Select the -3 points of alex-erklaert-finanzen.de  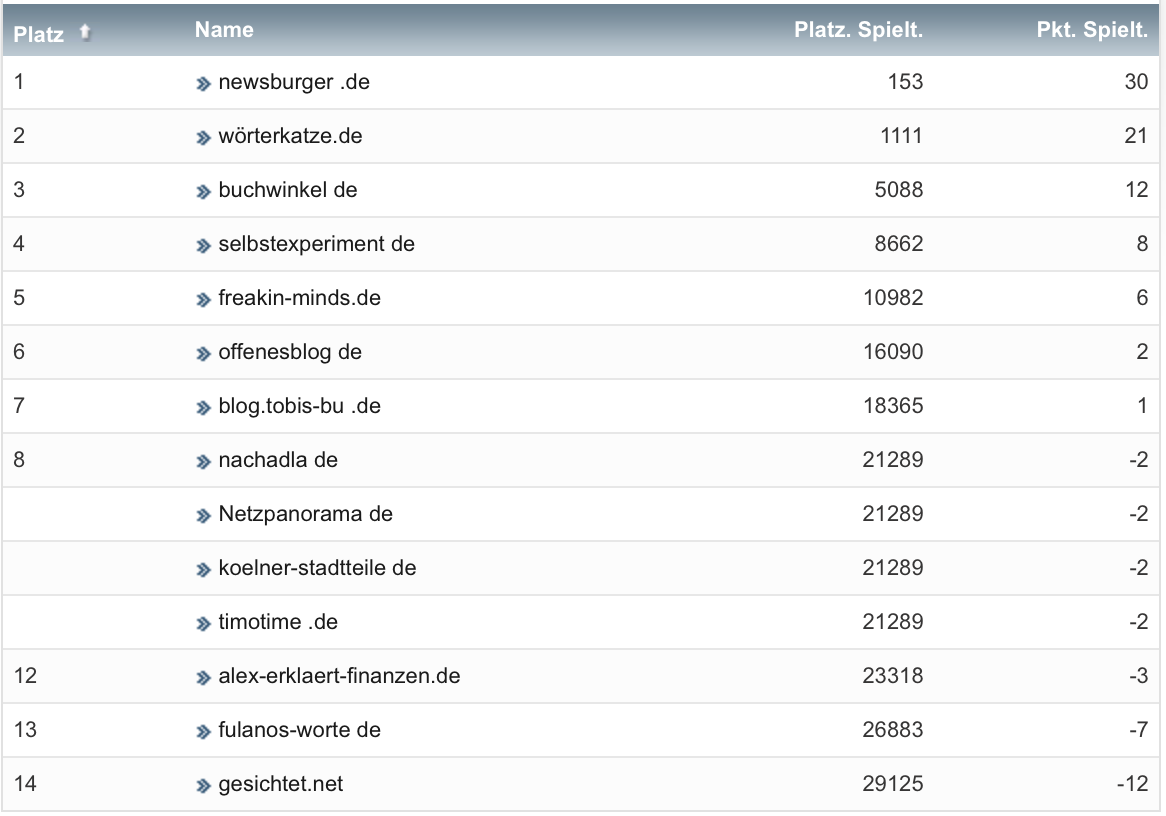[x=1138, y=675]
